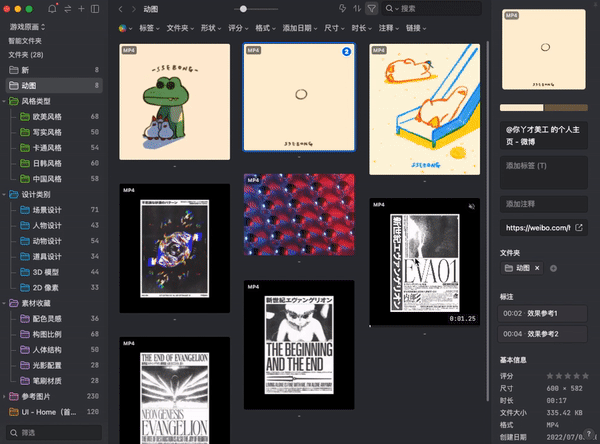Collapse the 素材收藏 folder group
The height and width of the screenshot is (444, 600).
[x=4, y=304]
